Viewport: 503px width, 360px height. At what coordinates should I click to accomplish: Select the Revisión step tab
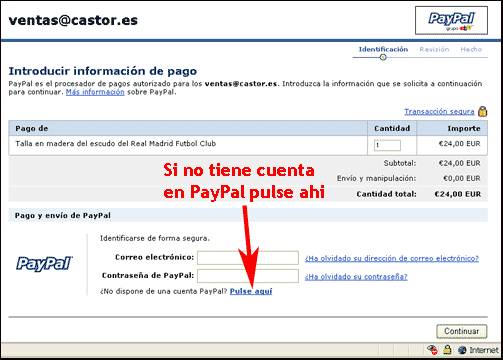(x=434, y=49)
